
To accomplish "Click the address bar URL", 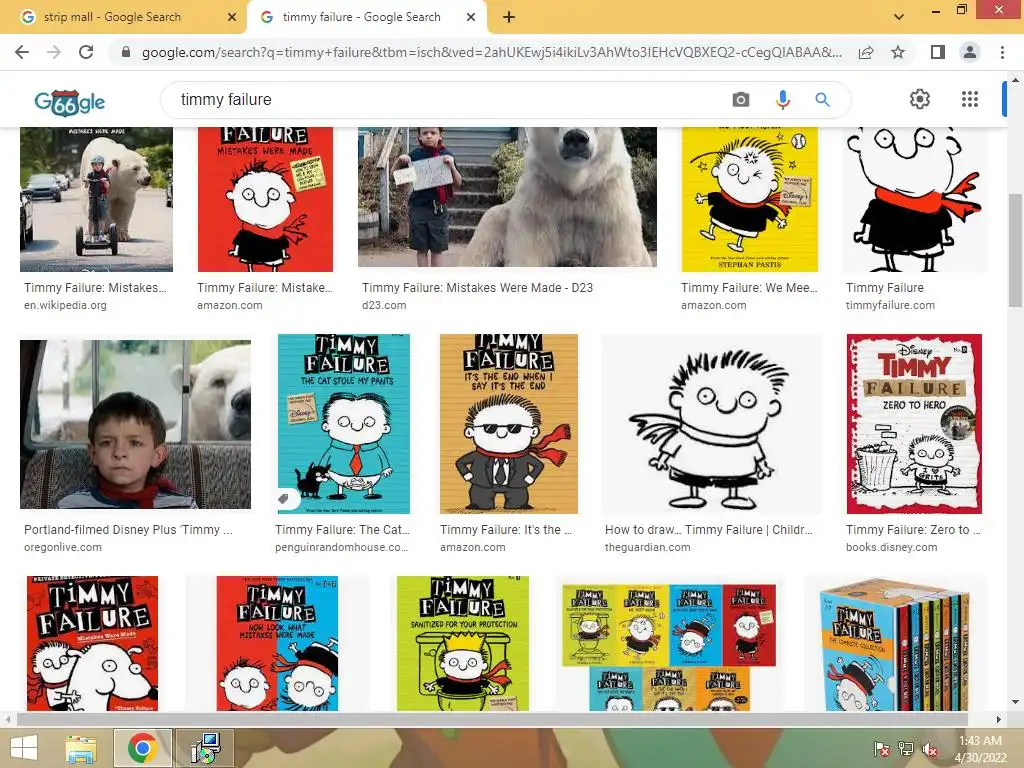I will pyautogui.click(x=491, y=52).
